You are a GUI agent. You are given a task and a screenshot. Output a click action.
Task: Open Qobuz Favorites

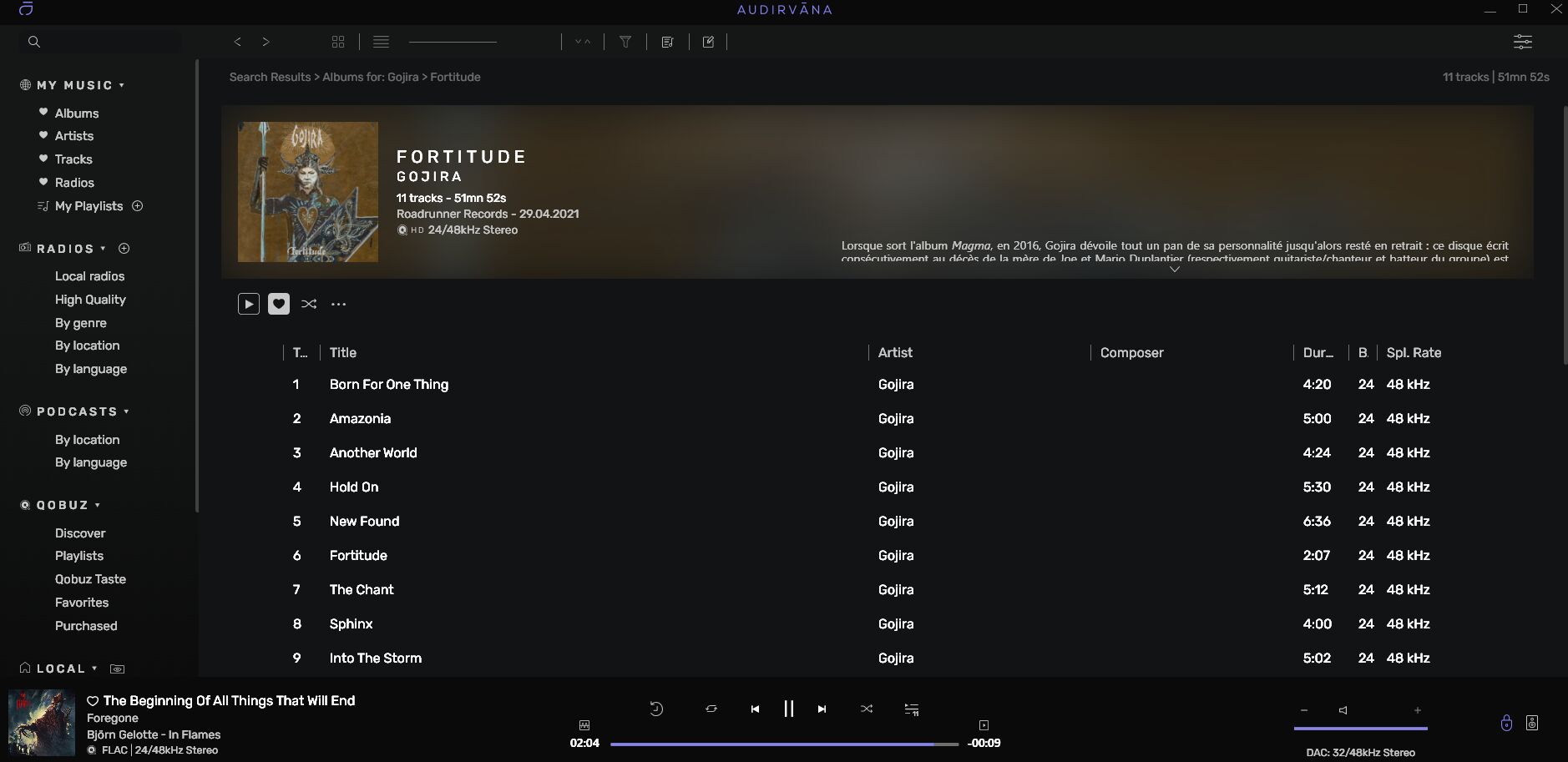[82, 602]
